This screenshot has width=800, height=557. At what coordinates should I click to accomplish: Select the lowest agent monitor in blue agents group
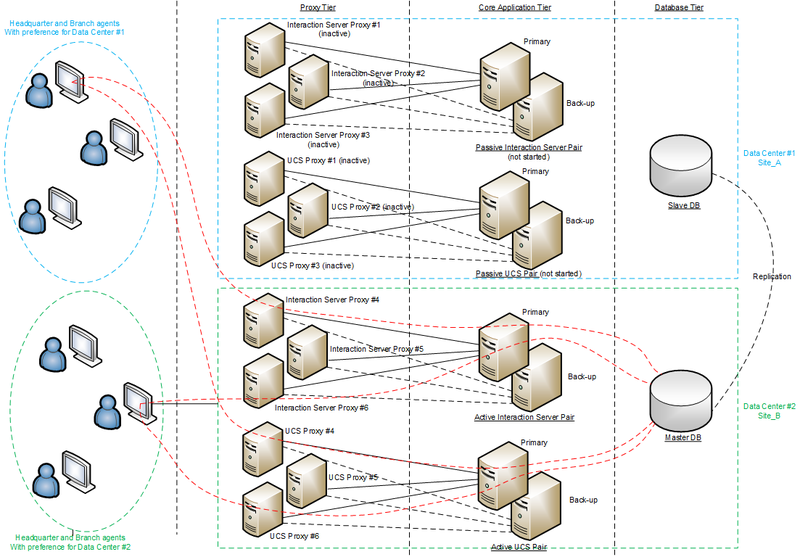coord(65,207)
